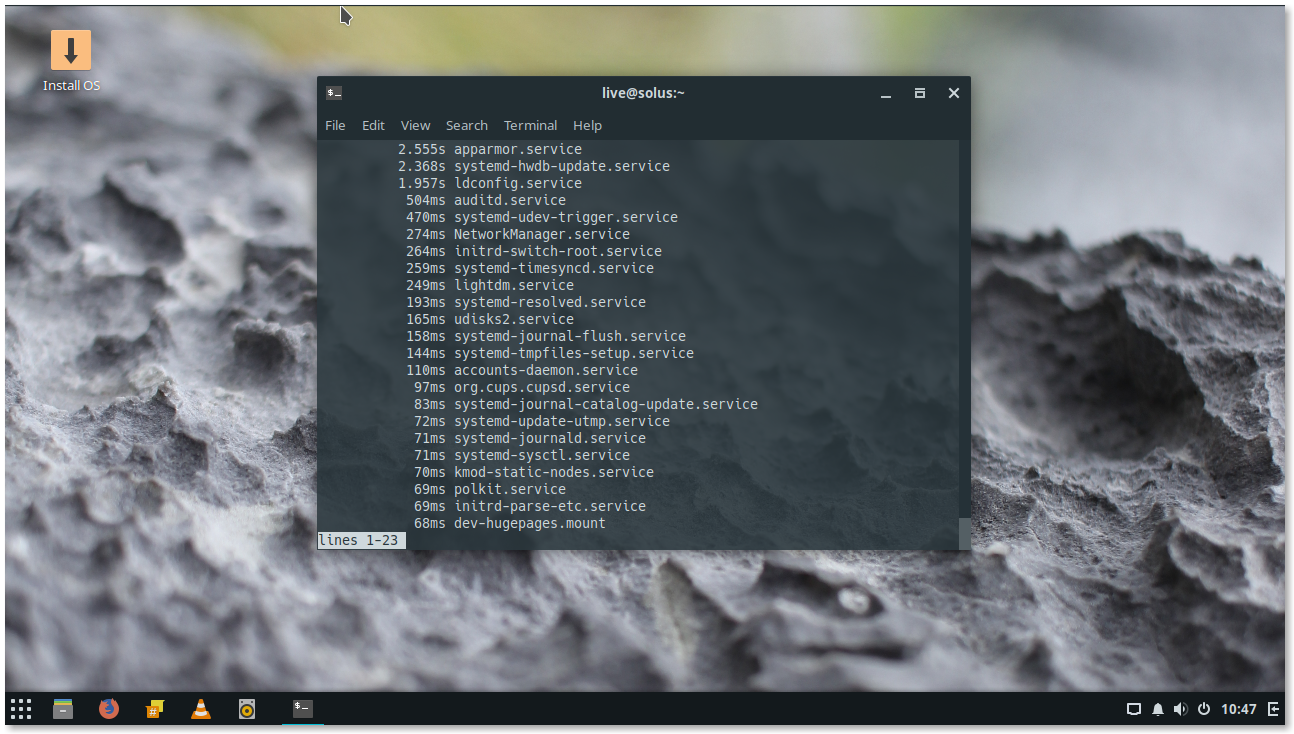
Task: Click the volume speaker tray icon
Action: click(1181, 709)
